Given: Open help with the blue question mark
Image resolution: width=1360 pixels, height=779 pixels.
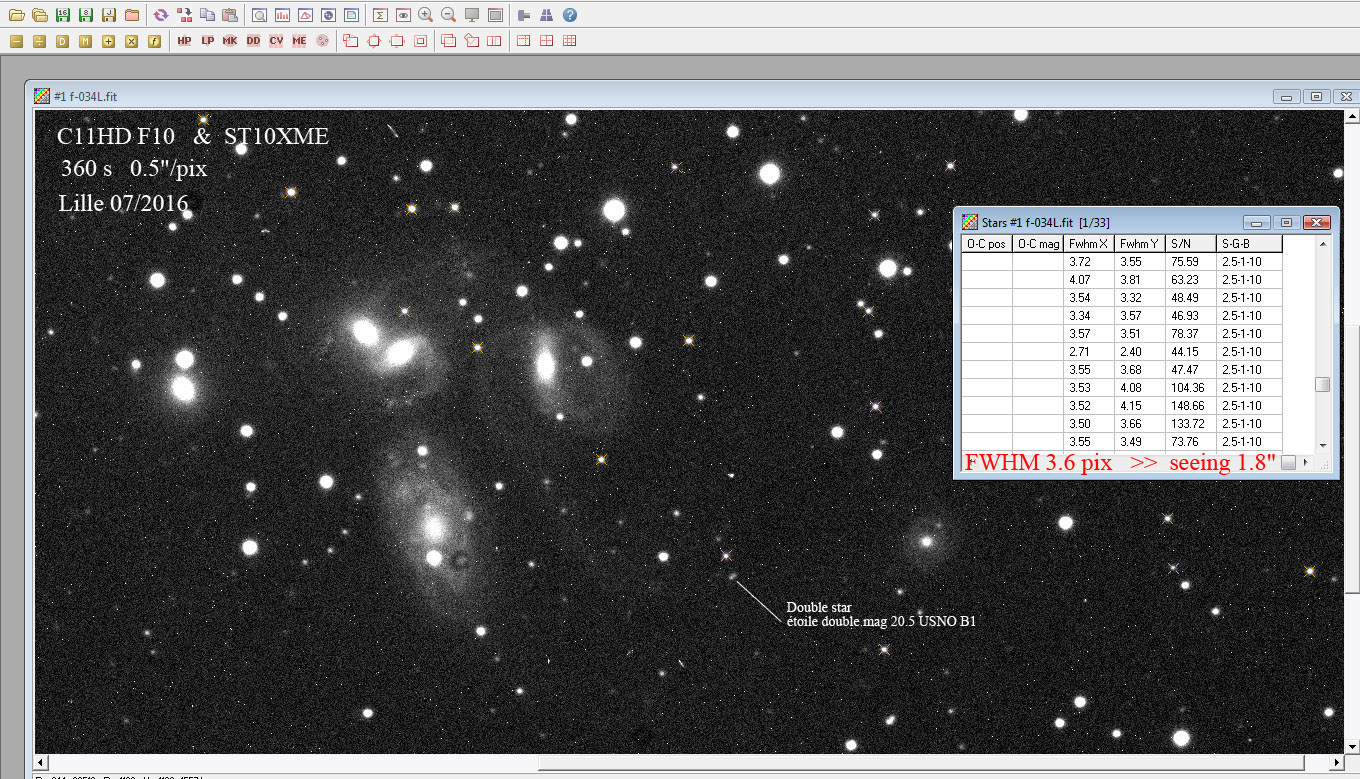Looking at the screenshot, I should point(570,15).
